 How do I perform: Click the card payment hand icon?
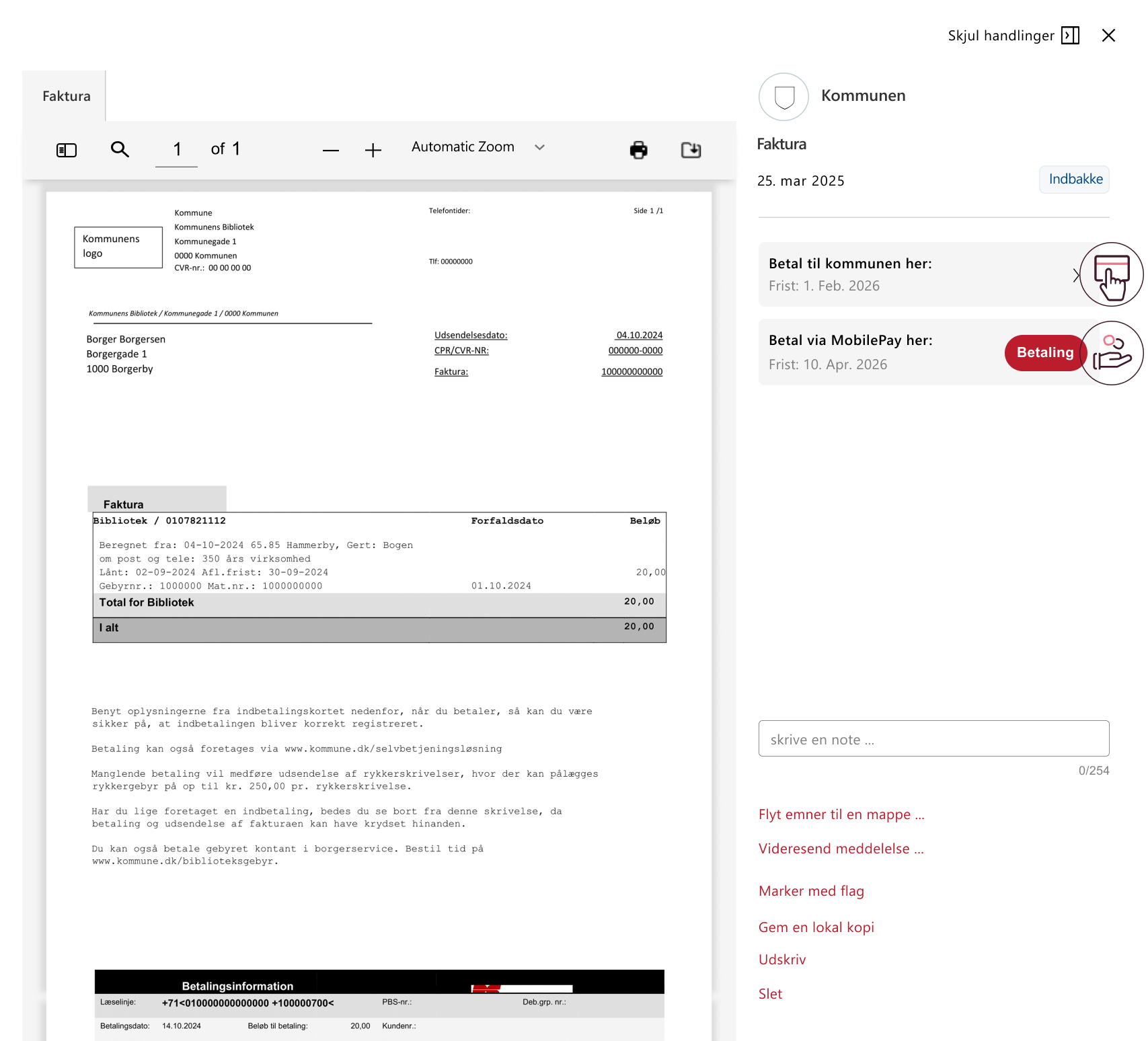coord(1111,275)
